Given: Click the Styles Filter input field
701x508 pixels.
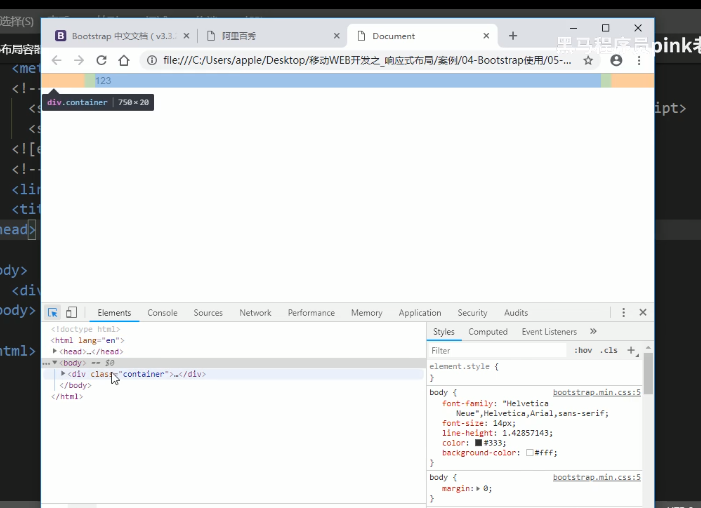Looking at the screenshot, I should (x=497, y=350).
